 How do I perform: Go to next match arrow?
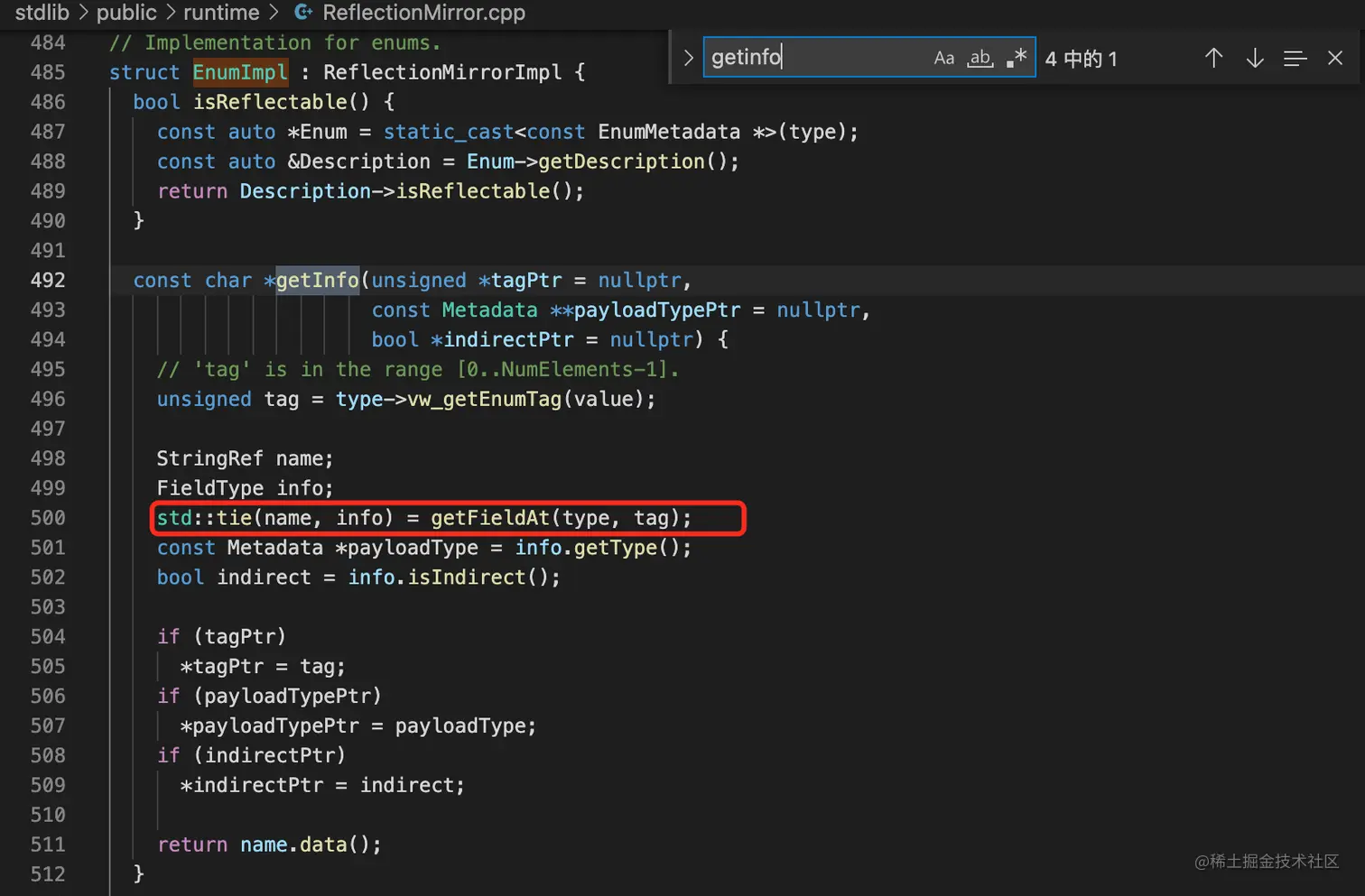(x=1255, y=58)
